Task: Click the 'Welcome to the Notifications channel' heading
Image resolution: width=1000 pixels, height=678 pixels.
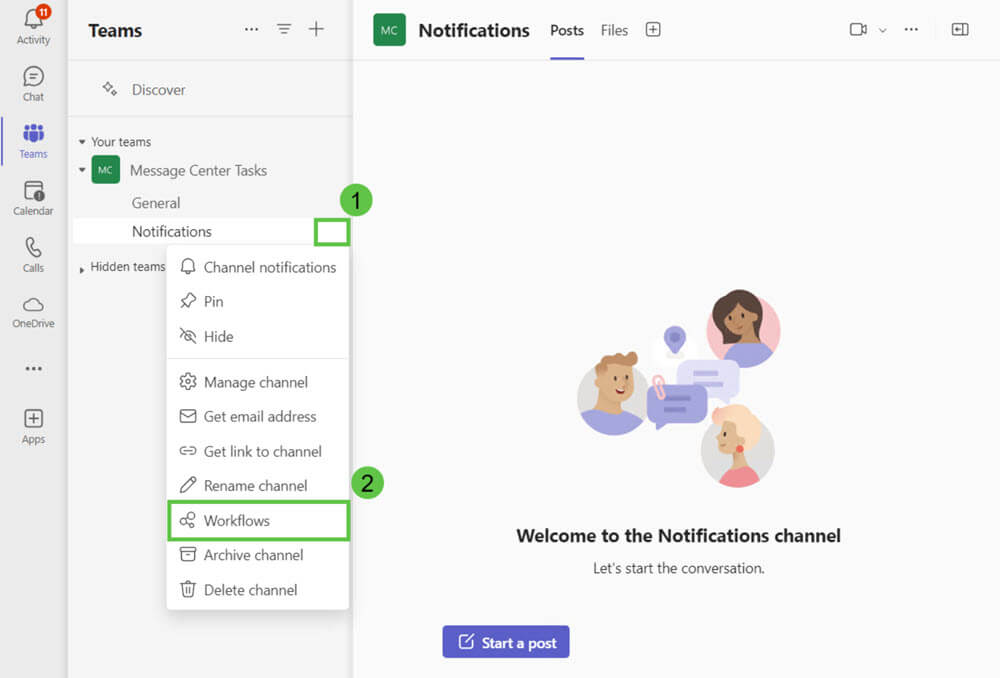Action: click(x=679, y=536)
